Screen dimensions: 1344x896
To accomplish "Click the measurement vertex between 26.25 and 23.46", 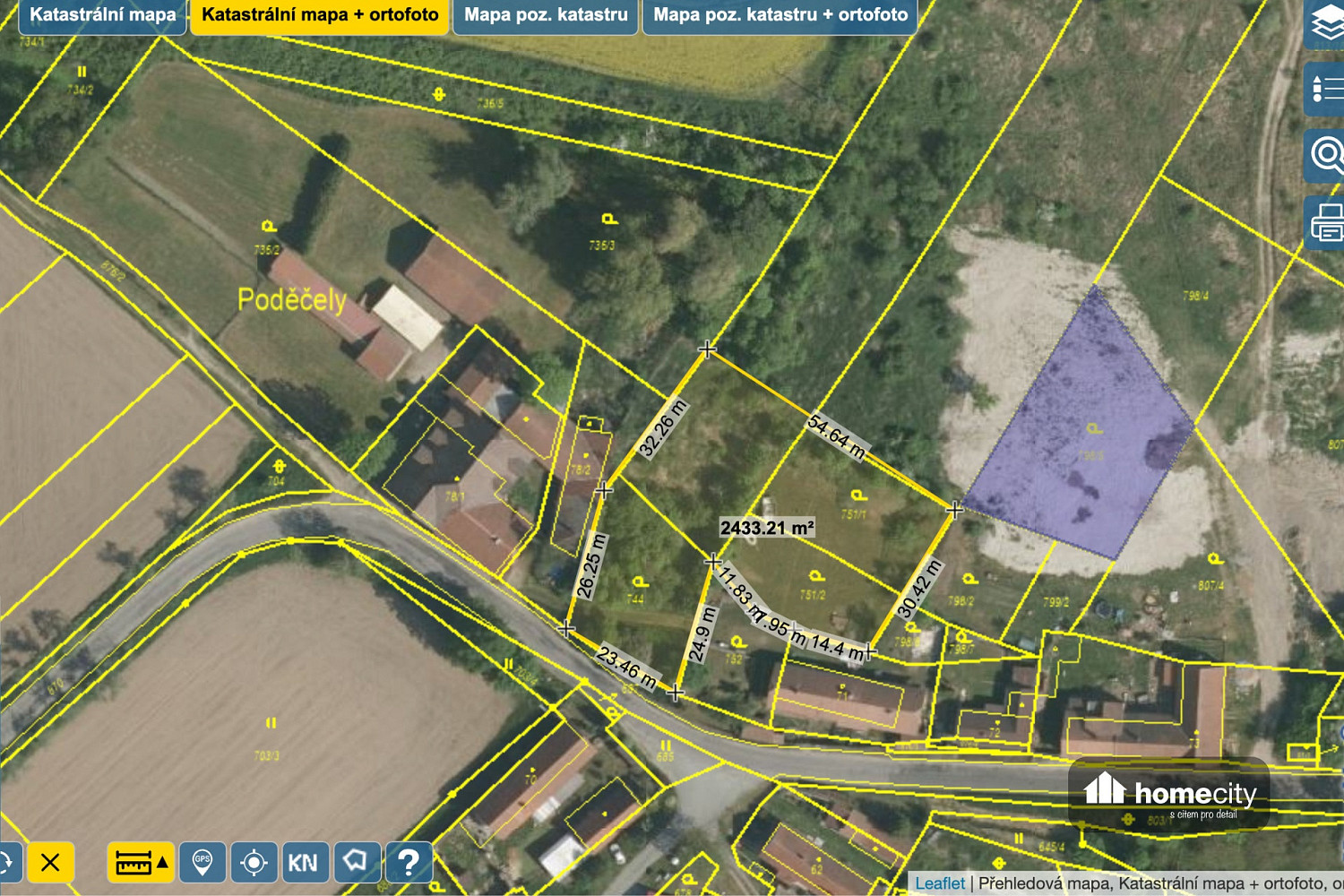I will click(566, 629).
